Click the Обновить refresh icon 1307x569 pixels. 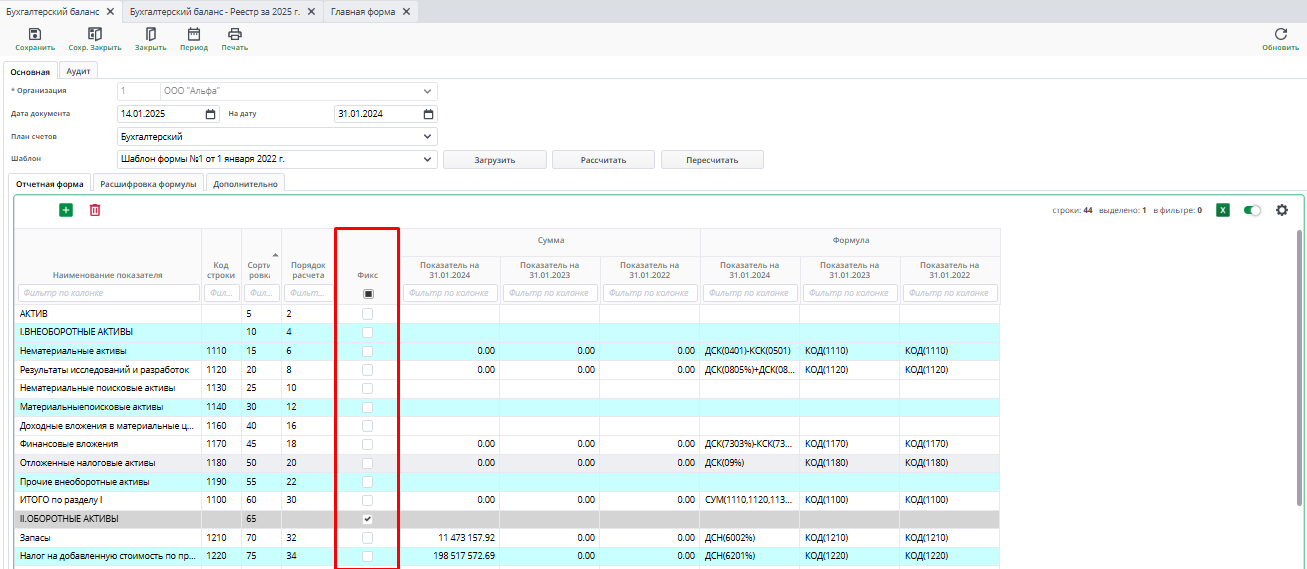(x=1280, y=34)
